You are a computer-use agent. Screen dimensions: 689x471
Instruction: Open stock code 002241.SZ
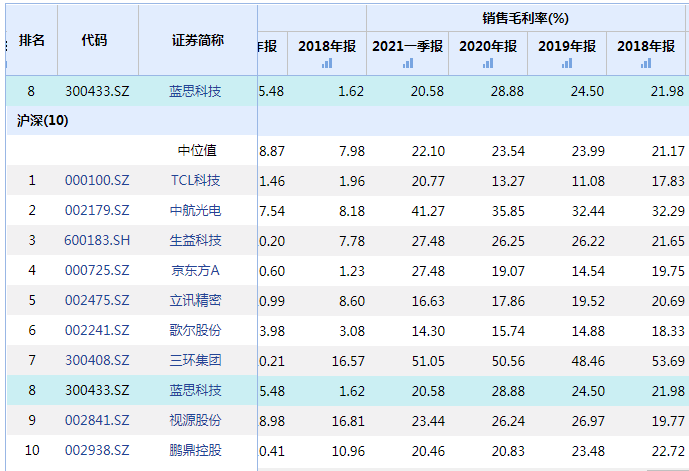pyautogui.click(x=97, y=330)
